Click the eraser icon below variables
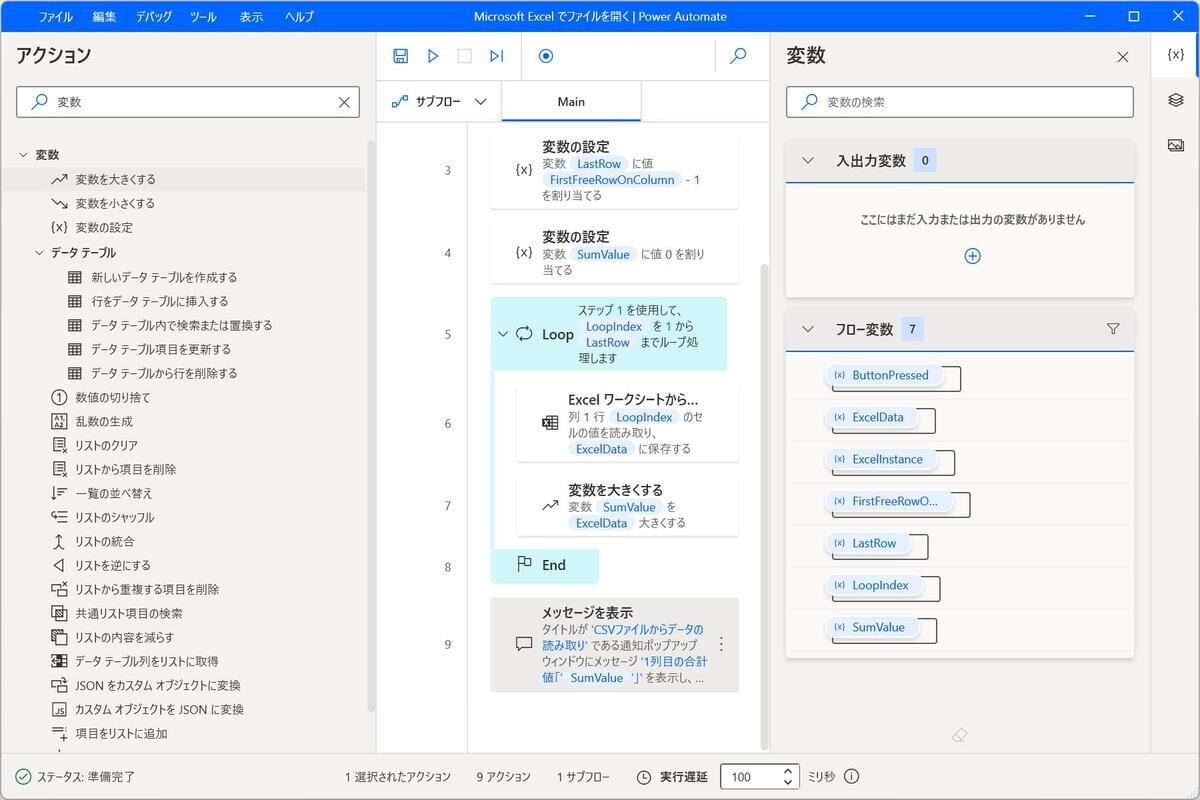 pos(960,735)
